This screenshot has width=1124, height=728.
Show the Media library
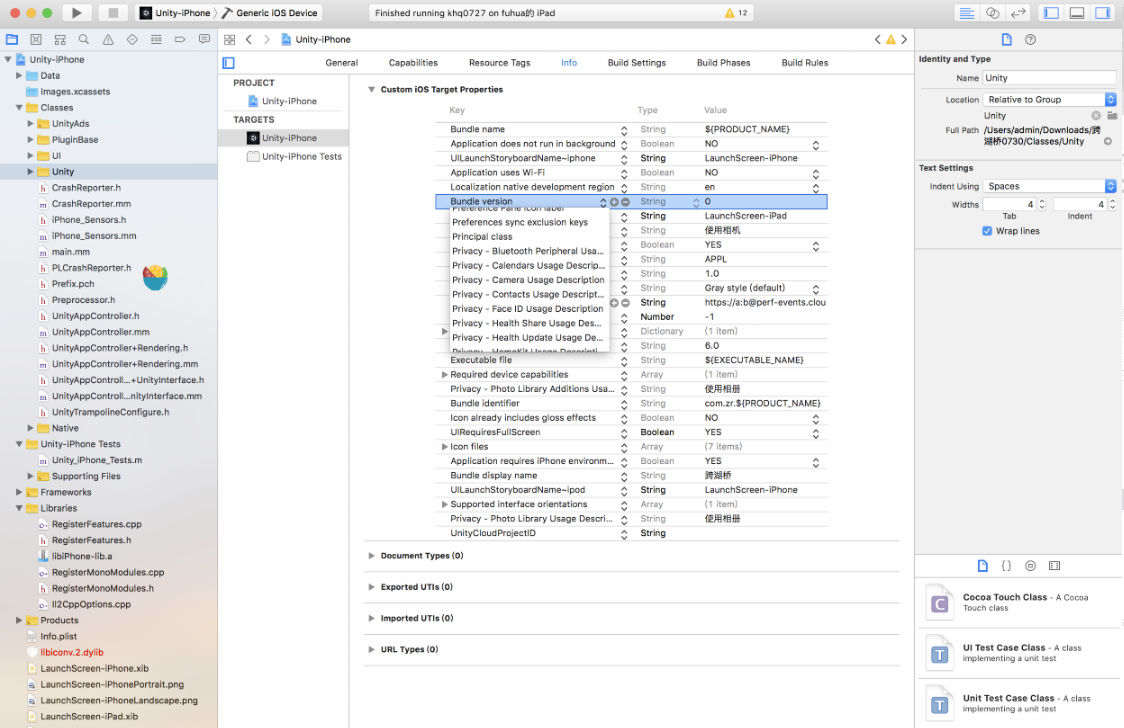tap(1054, 565)
